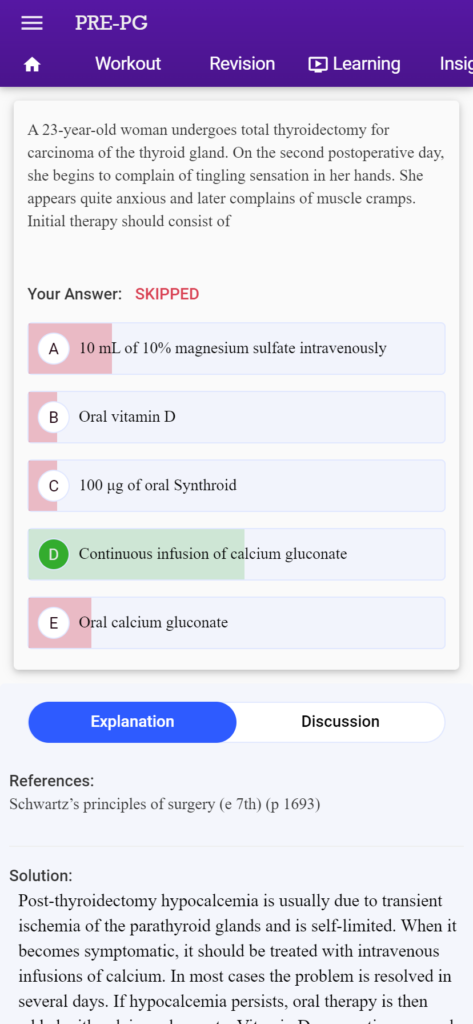Open the partially visible Insights tab
Image resolution: width=473 pixels, height=1024 pixels.
point(456,64)
